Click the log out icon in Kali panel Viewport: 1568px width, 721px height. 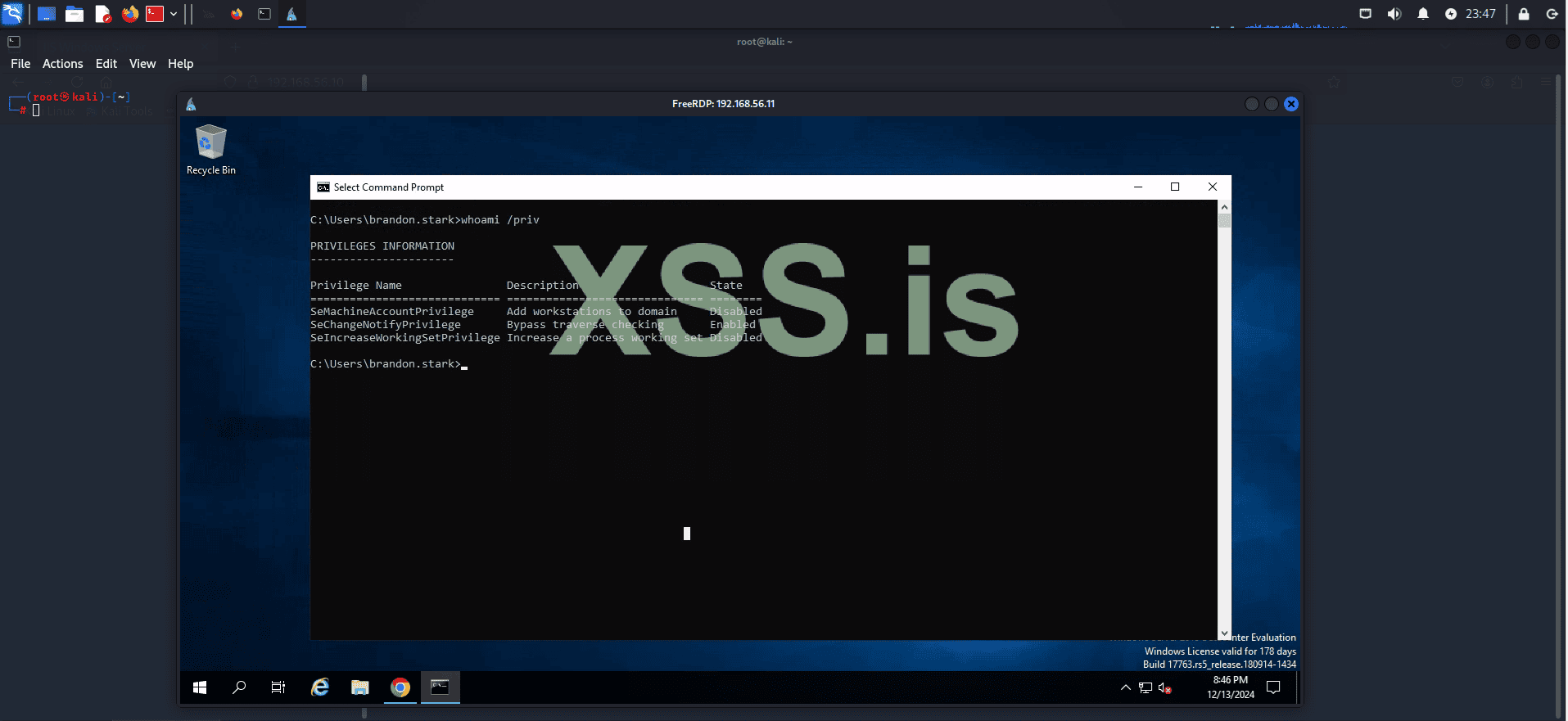tap(1552, 14)
